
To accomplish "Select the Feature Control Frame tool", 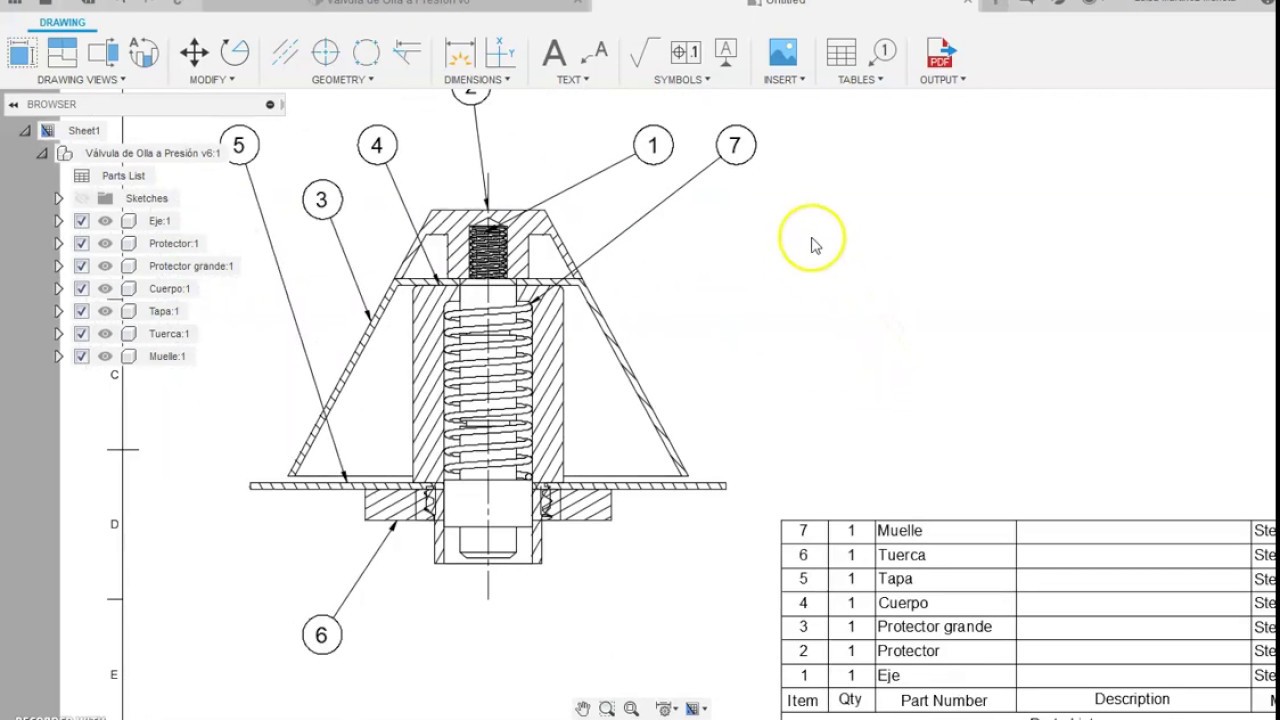I will click(685, 52).
